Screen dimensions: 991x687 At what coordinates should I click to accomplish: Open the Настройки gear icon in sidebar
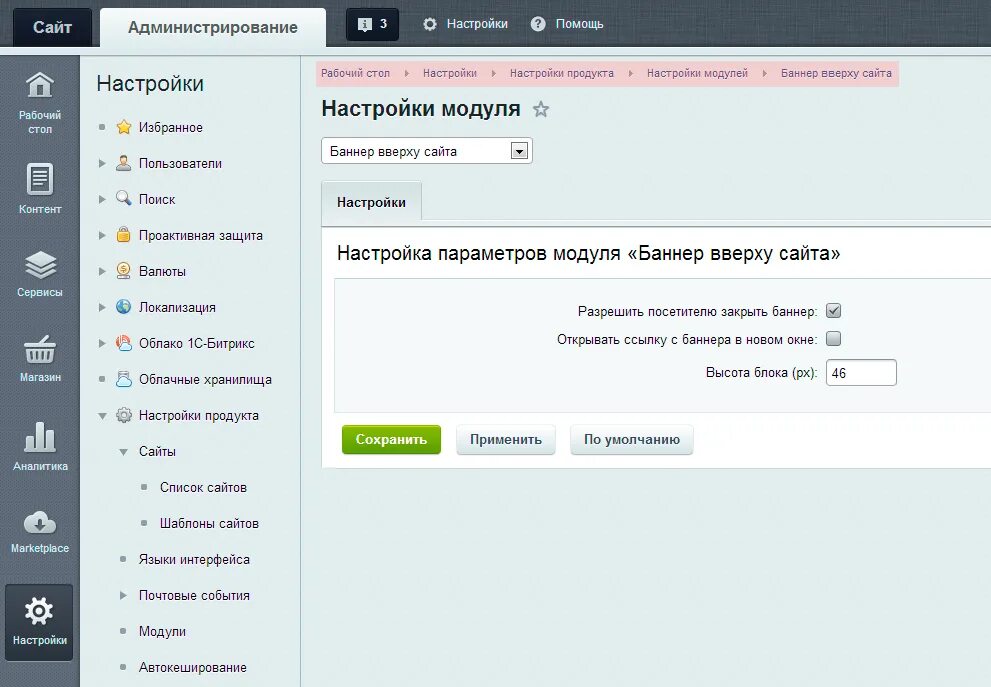pos(39,611)
